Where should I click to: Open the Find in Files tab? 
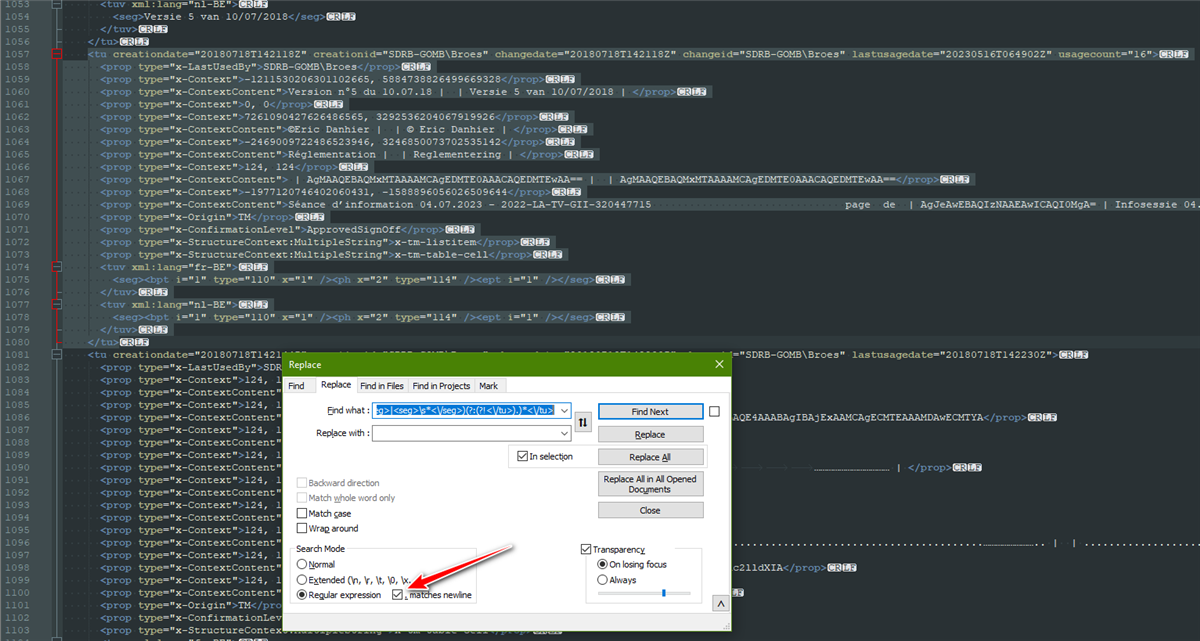click(382, 386)
